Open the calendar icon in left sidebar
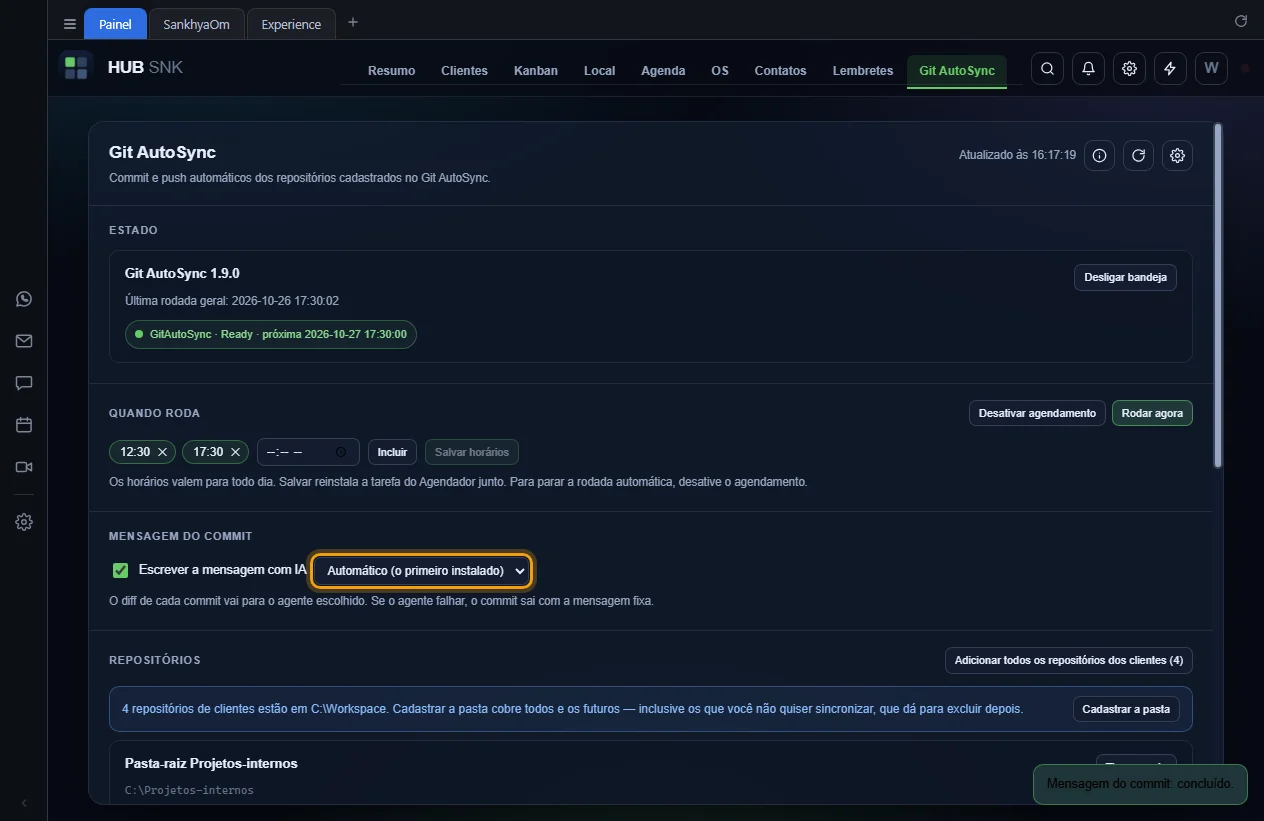Screen dimensions: 1264x821 pyautogui.click(x=24, y=425)
